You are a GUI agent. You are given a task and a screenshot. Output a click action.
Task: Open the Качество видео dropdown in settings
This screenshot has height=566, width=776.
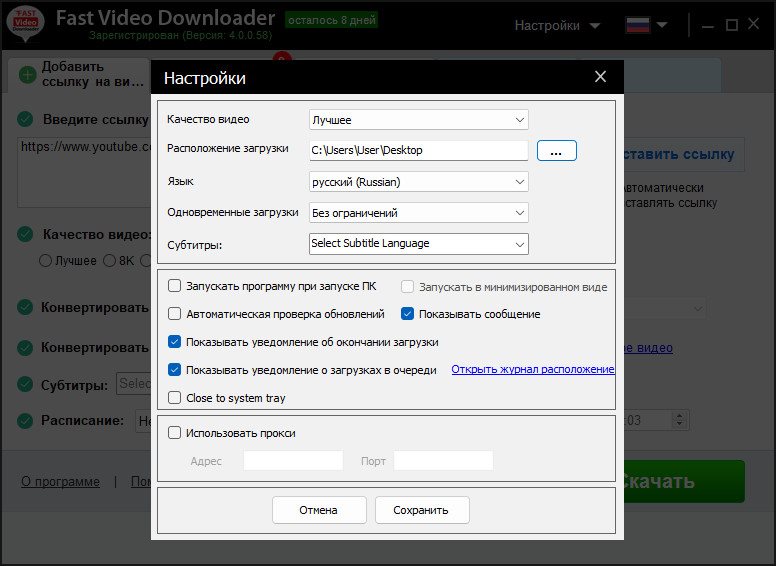(419, 120)
